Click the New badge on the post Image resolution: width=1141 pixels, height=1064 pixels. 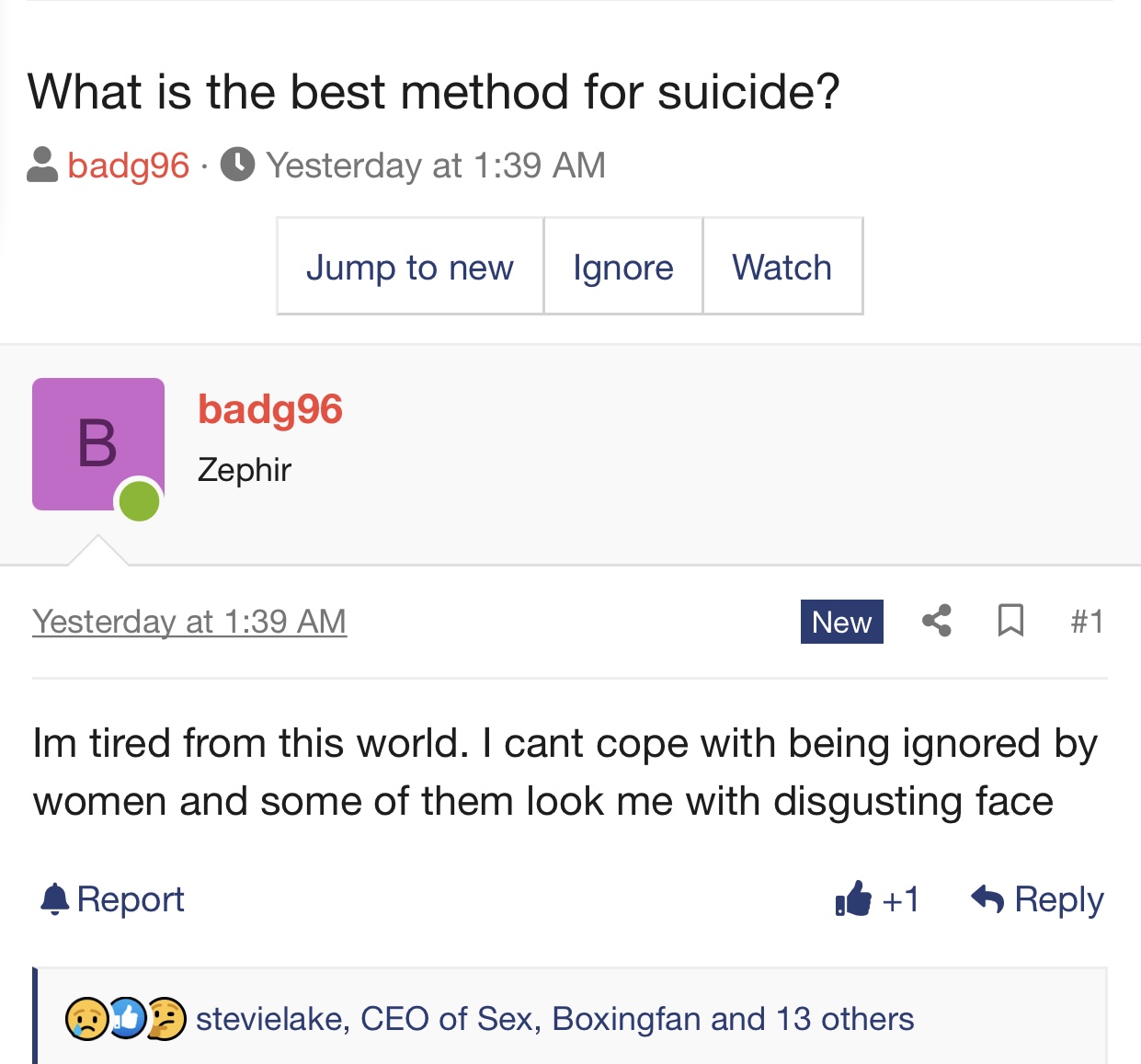[842, 622]
